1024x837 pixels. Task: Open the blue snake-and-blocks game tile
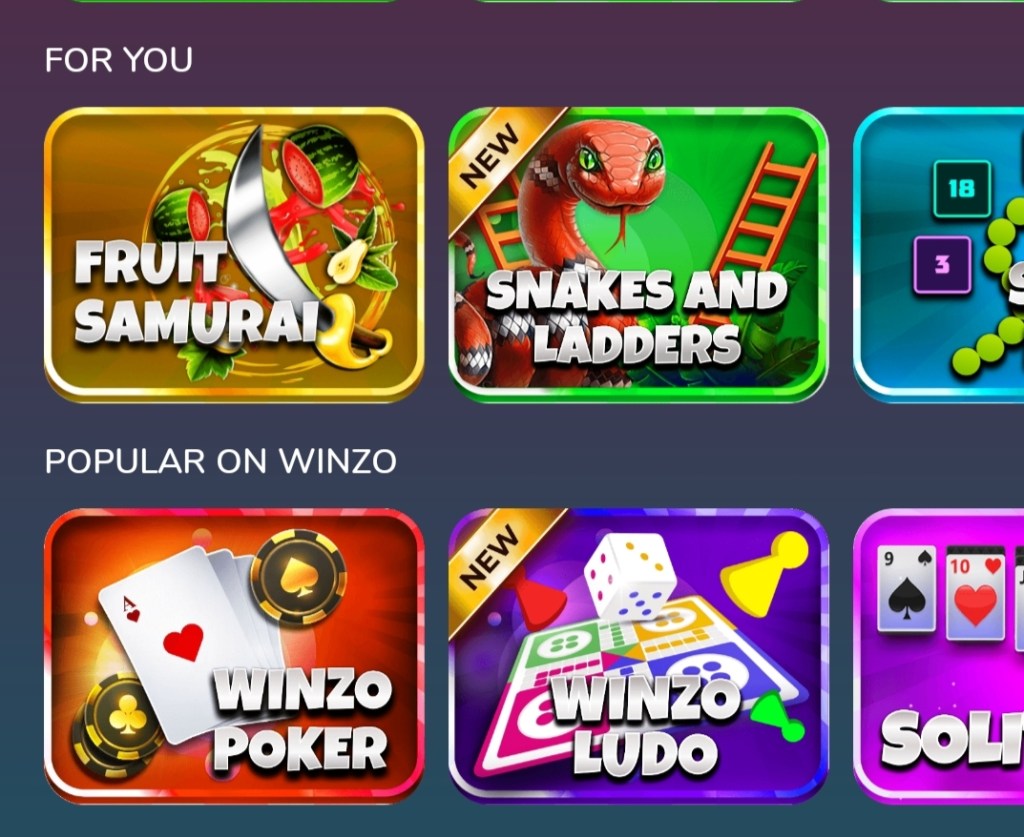coord(938,255)
